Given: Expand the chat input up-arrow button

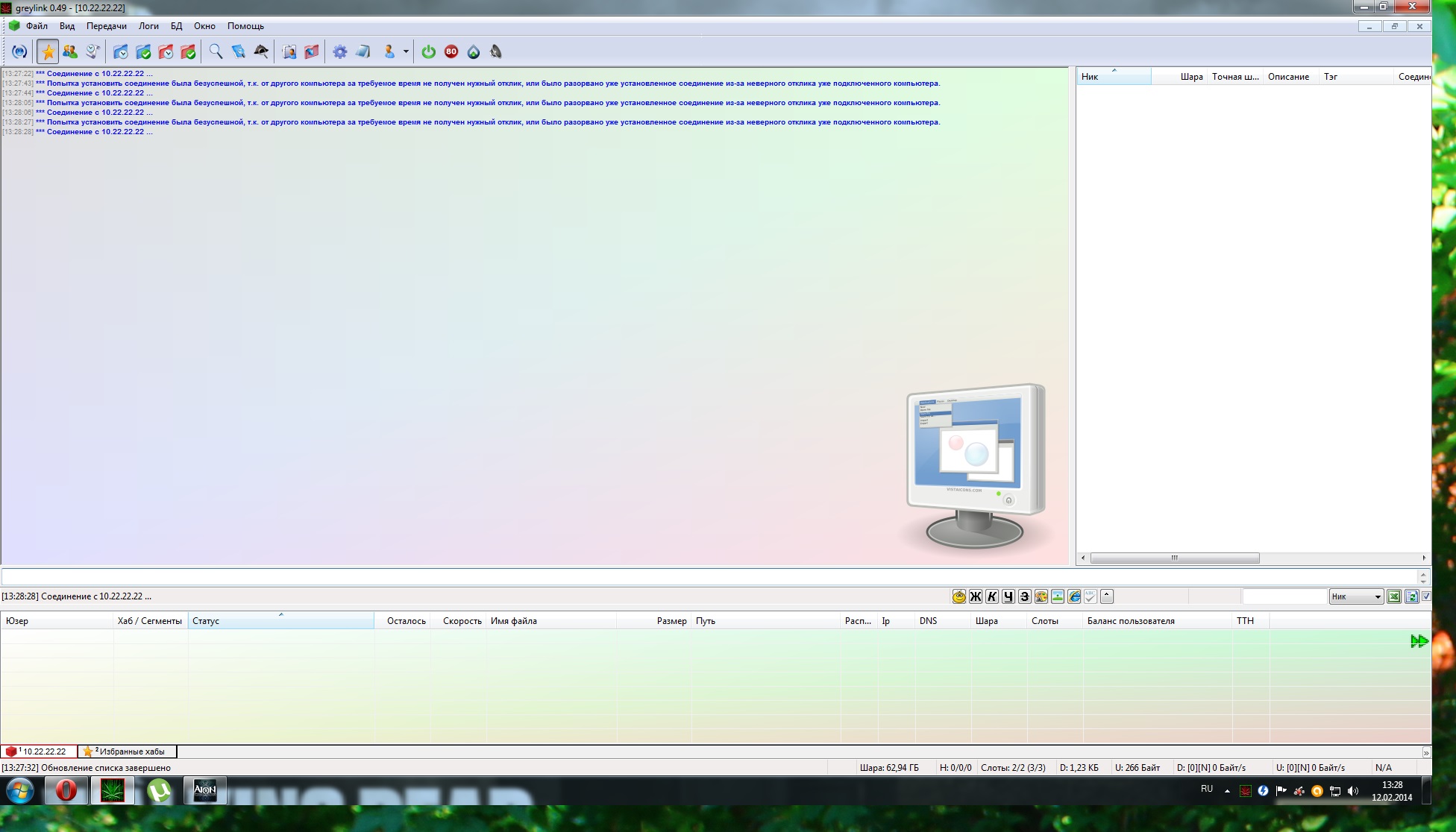Looking at the screenshot, I should tap(1107, 596).
